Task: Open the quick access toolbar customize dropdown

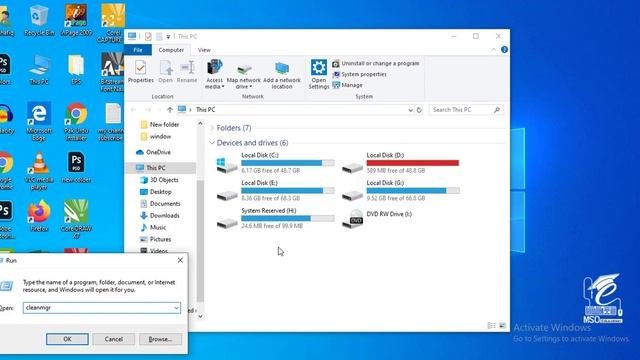Action: pyautogui.click(x=168, y=37)
